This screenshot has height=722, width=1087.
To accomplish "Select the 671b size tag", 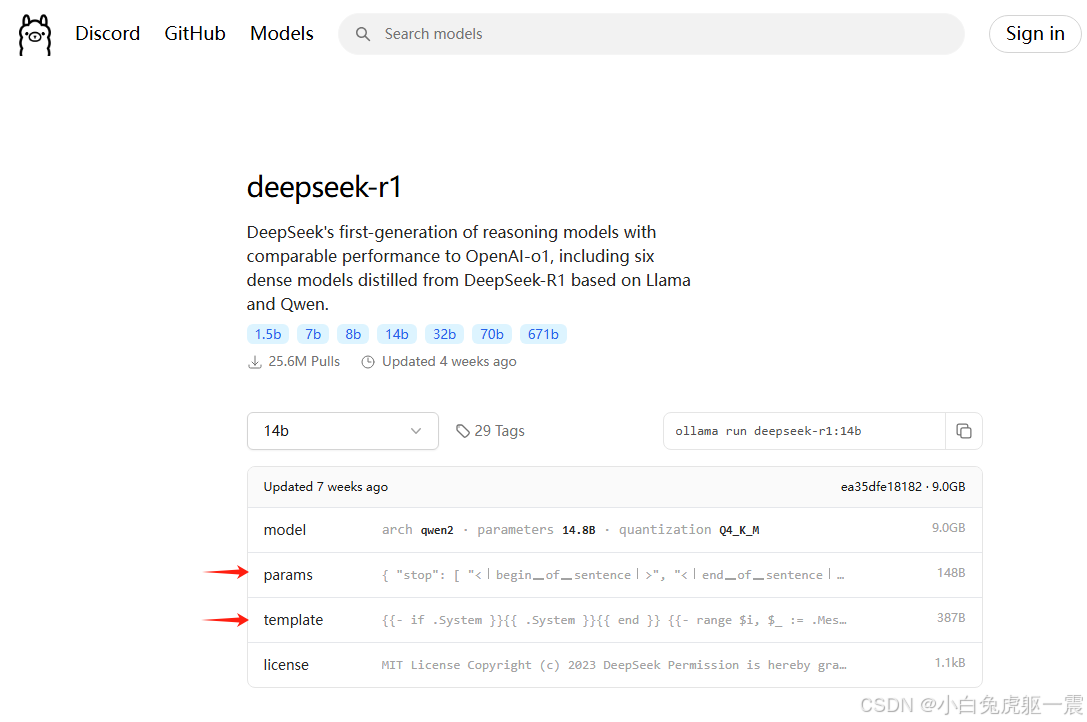I will (543, 334).
